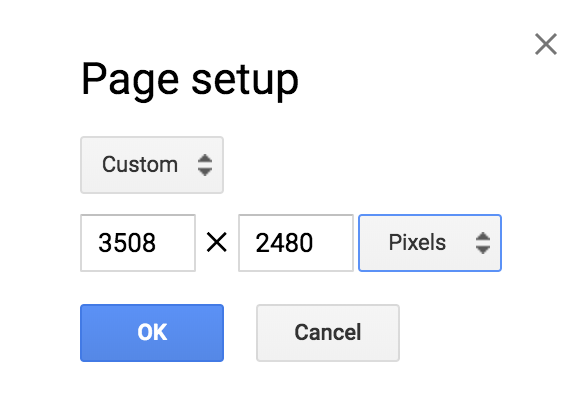Viewport: 588px width, 412px height.
Task: Focus the width field showing 3508
Action: [x=138, y=243]
